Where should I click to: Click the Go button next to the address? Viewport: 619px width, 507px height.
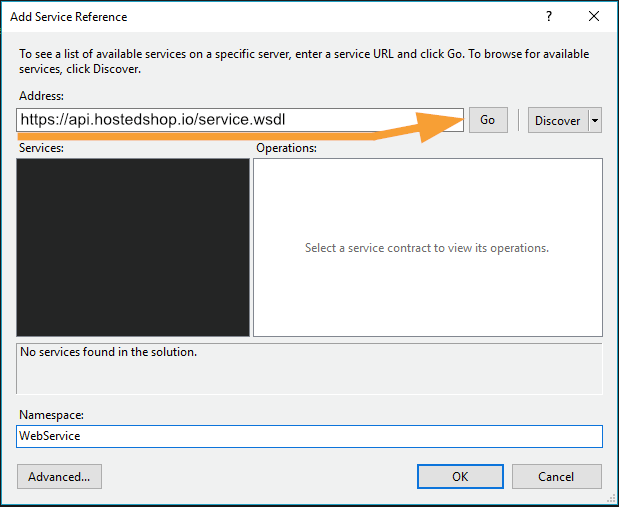point(487,120)
